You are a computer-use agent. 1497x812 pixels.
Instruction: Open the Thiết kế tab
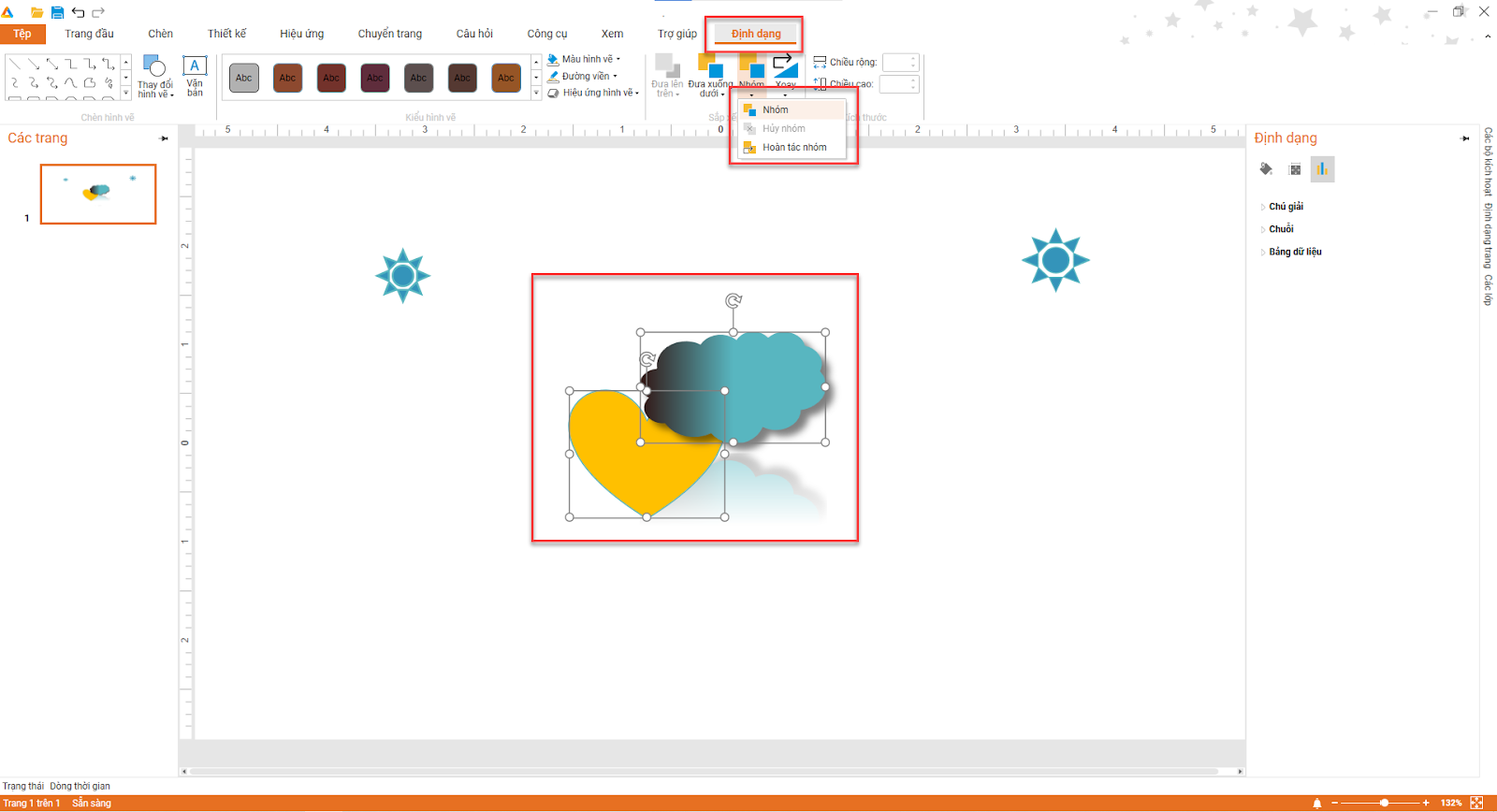(x=226, y=34)
